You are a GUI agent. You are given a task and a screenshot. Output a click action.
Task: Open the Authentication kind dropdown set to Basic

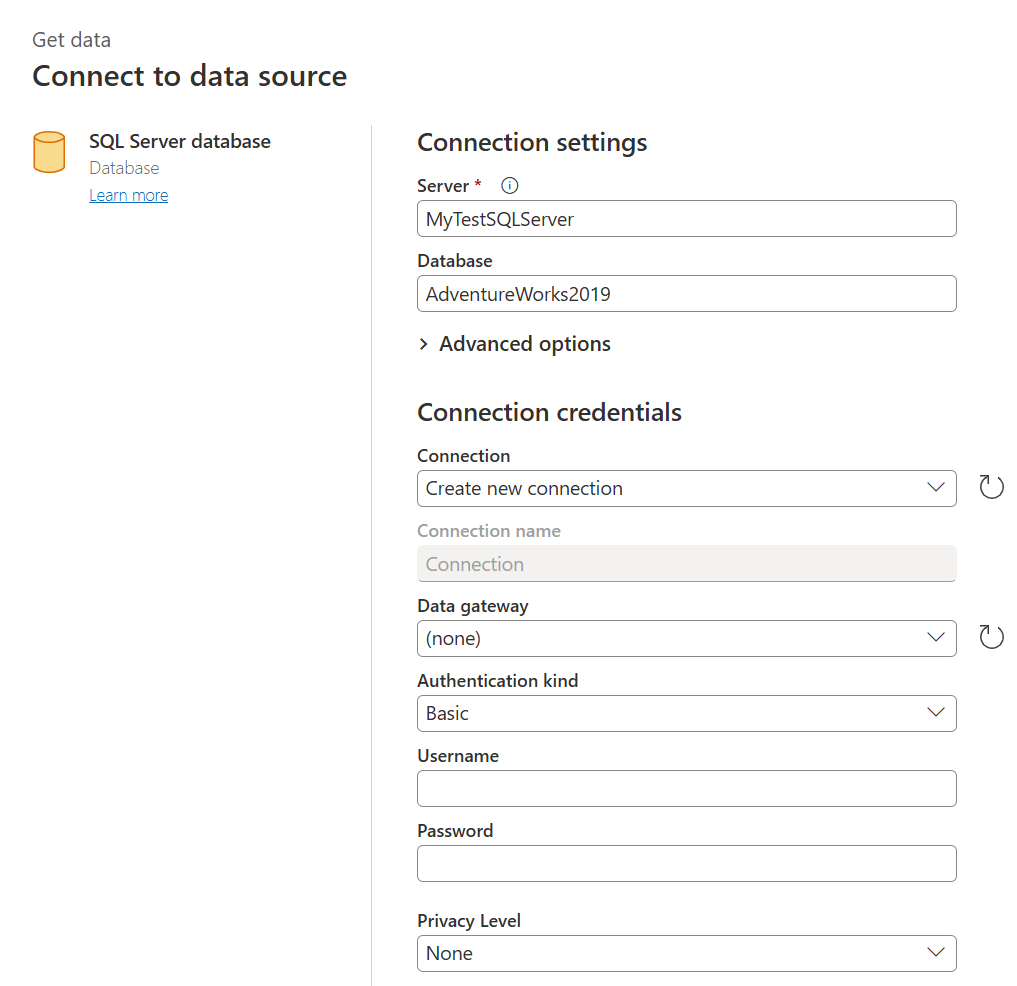687,713
